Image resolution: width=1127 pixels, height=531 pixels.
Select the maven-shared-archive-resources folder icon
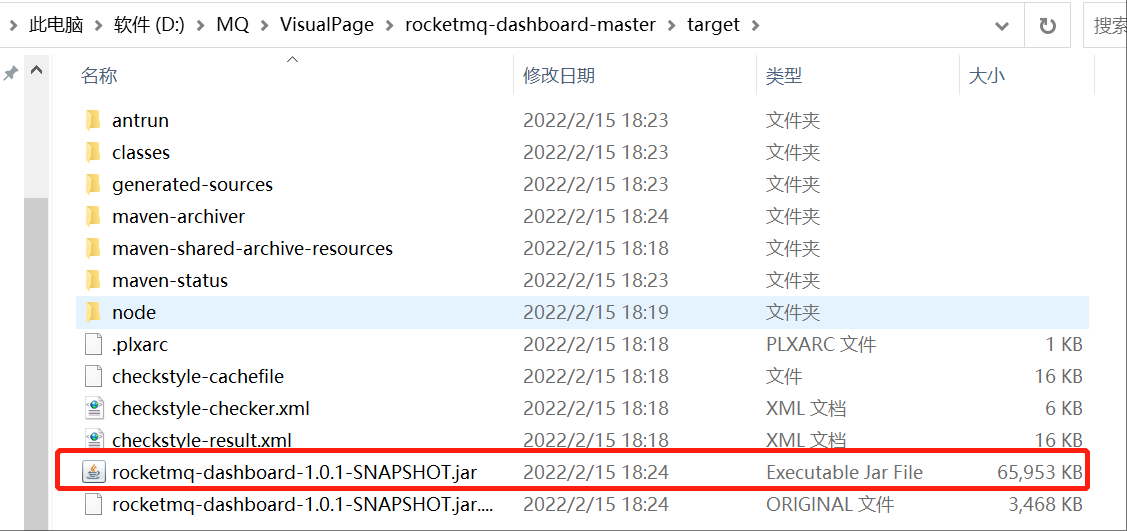click(x=93, y=249)
